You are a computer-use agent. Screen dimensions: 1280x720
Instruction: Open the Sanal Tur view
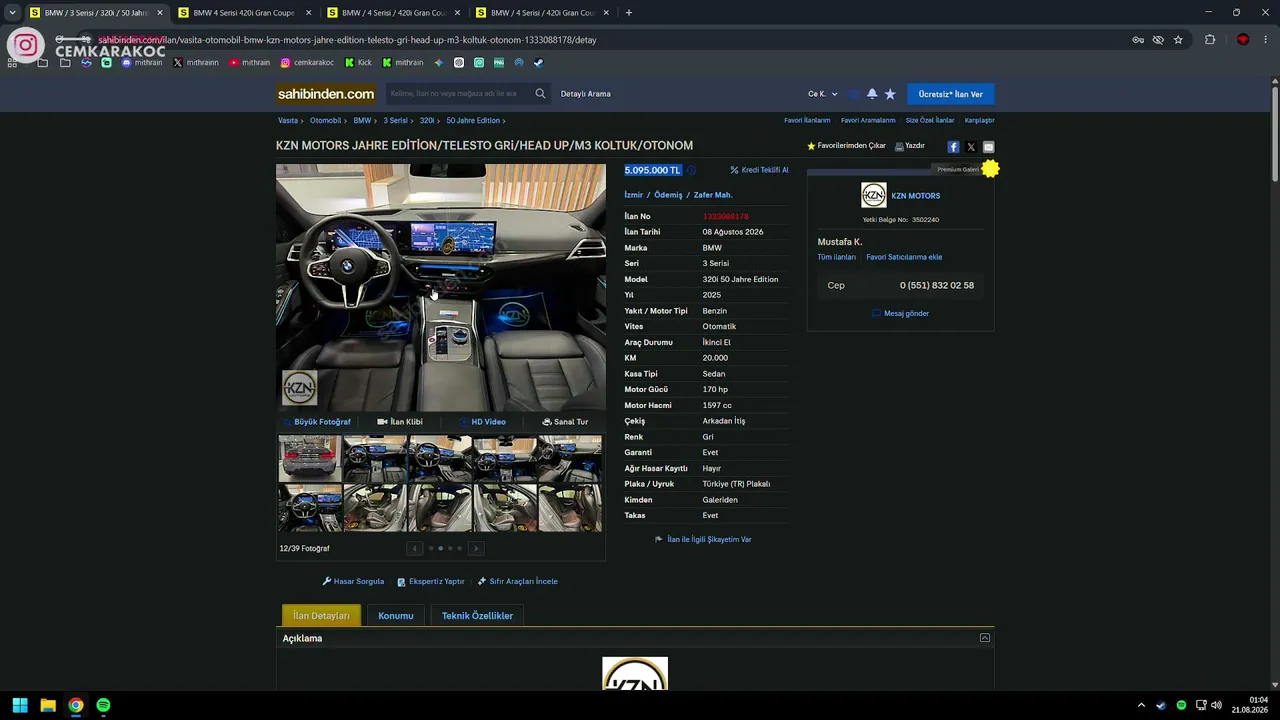[565, 422]
